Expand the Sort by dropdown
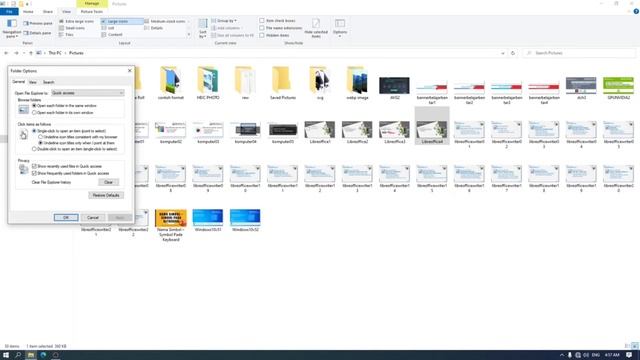The height and width of the screenshot is (360, 640). coord(202,29)
